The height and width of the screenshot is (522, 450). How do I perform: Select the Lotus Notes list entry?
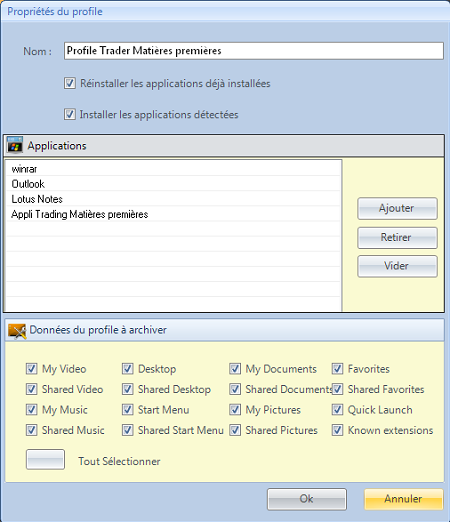pos(173,199)
